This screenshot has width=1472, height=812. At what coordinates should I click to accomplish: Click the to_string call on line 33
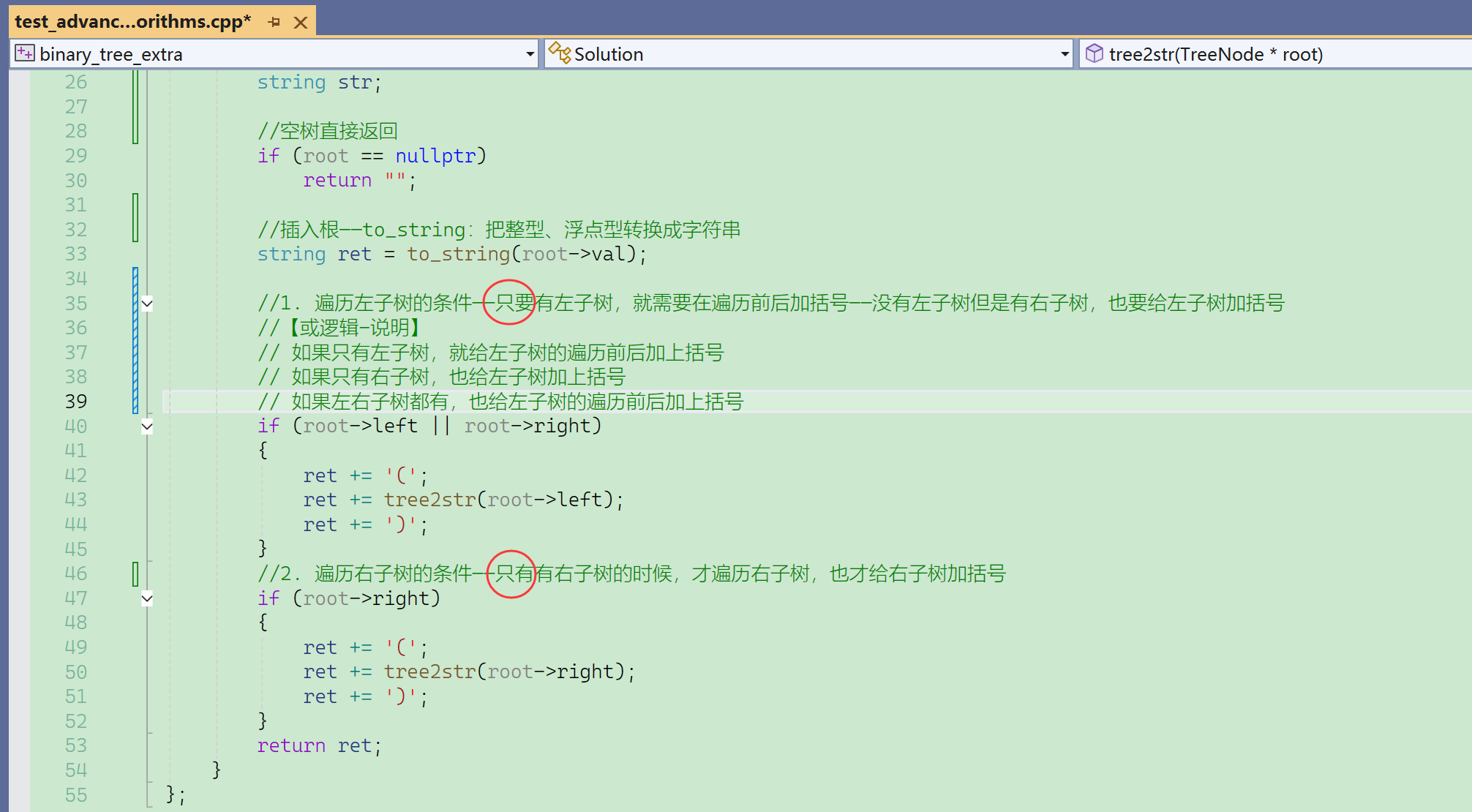click(x=458, y=254)
